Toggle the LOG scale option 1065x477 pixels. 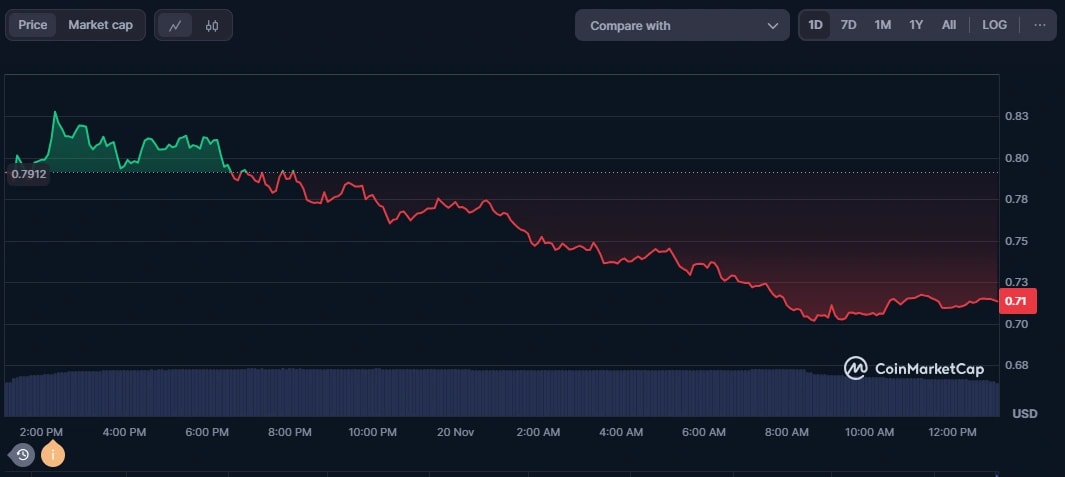[994, 25]
